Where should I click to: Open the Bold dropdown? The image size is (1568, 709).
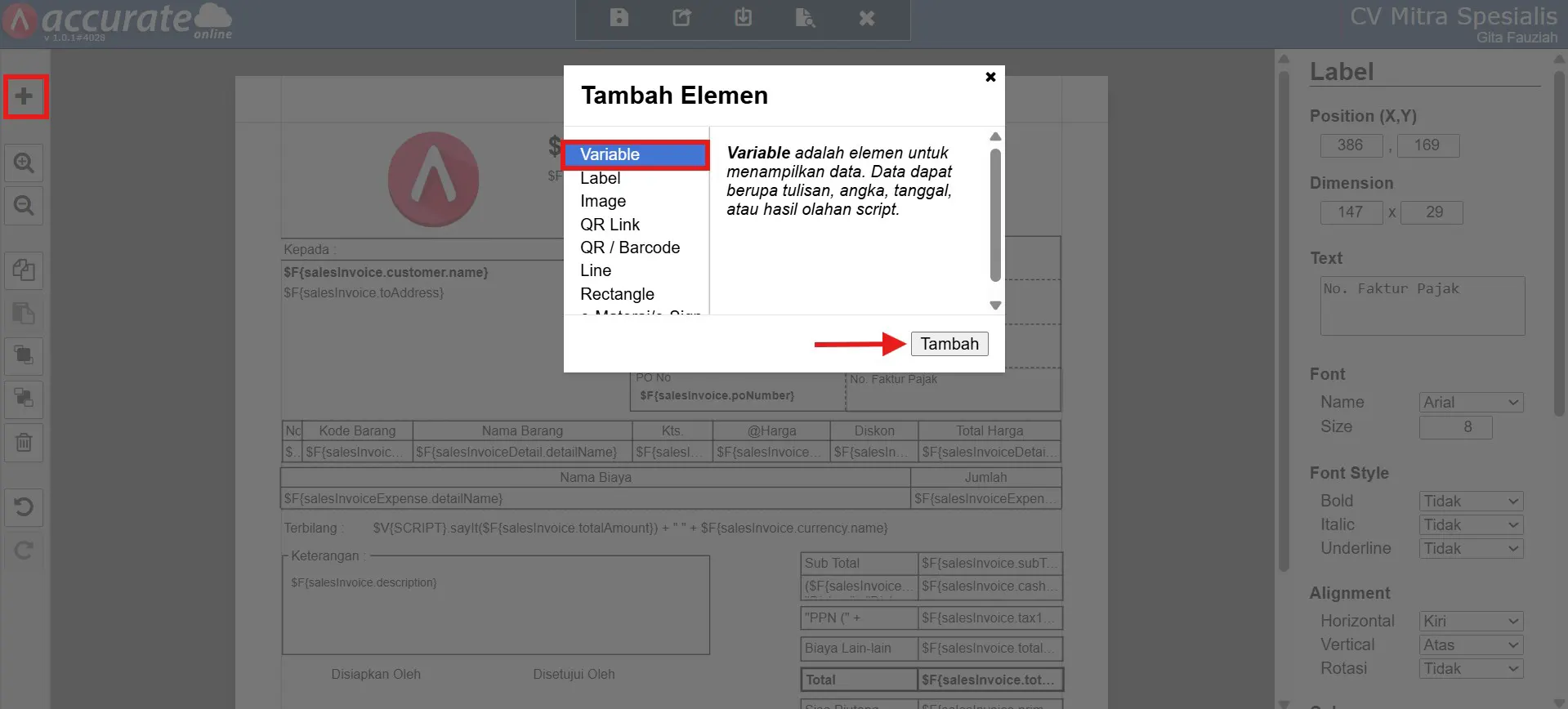1472,502
